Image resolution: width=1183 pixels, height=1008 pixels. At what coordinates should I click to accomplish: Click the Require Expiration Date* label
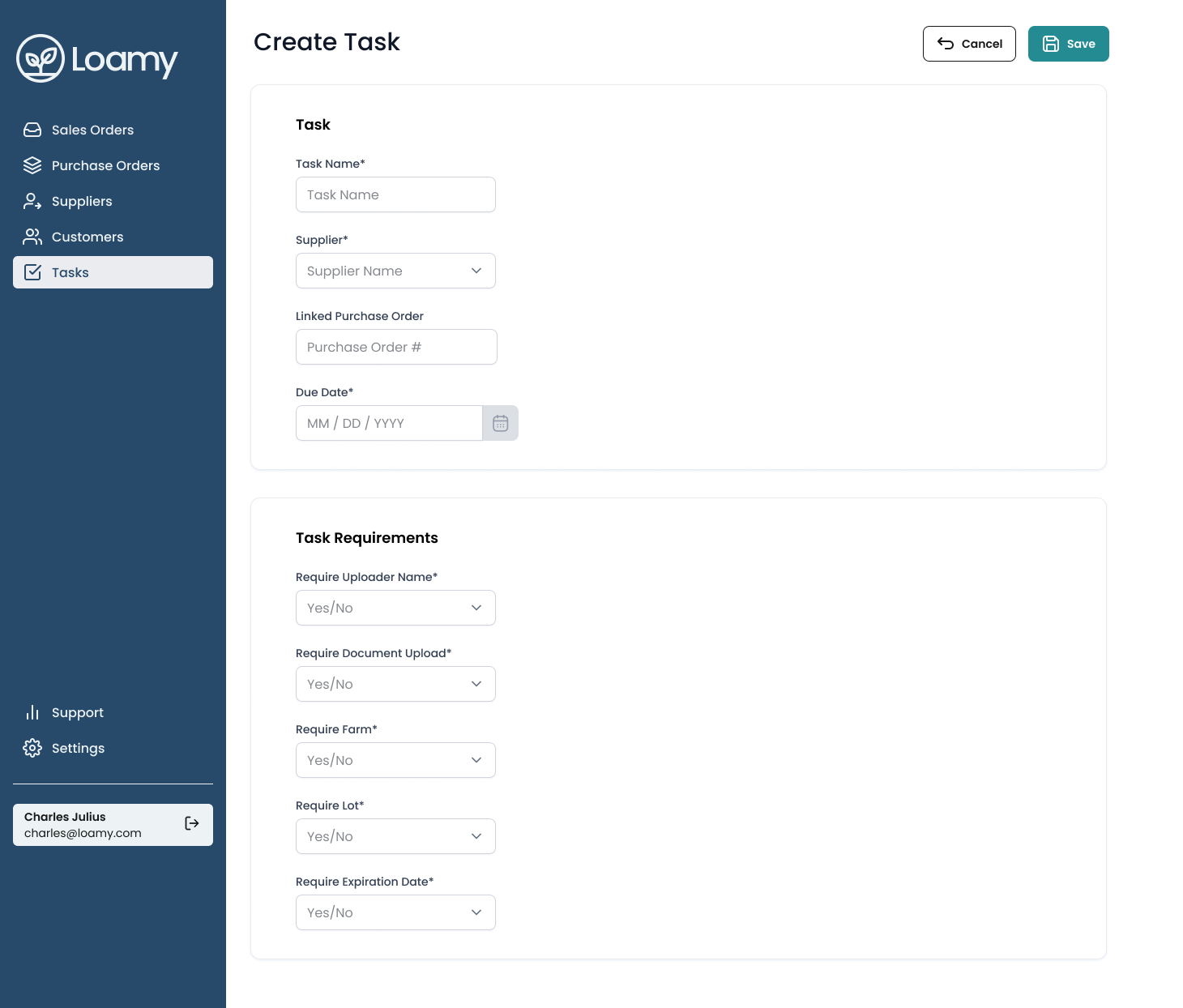click(x=365, y=882)
